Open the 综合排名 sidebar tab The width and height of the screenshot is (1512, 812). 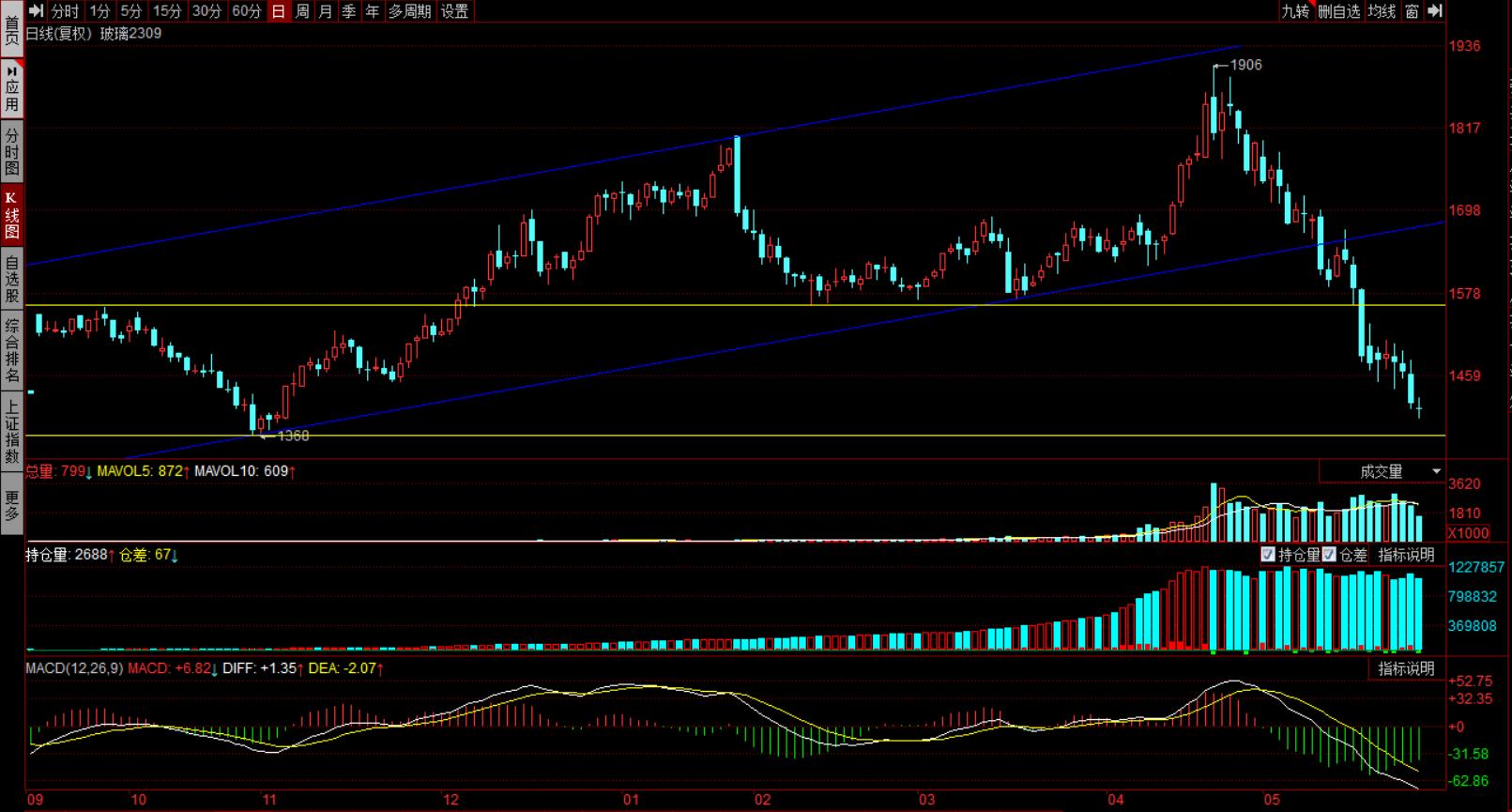(11, 351)
